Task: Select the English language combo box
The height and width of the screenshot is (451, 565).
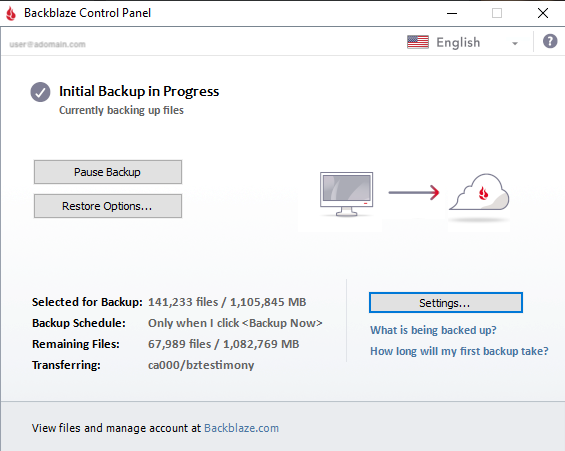Action: [463, 42]
